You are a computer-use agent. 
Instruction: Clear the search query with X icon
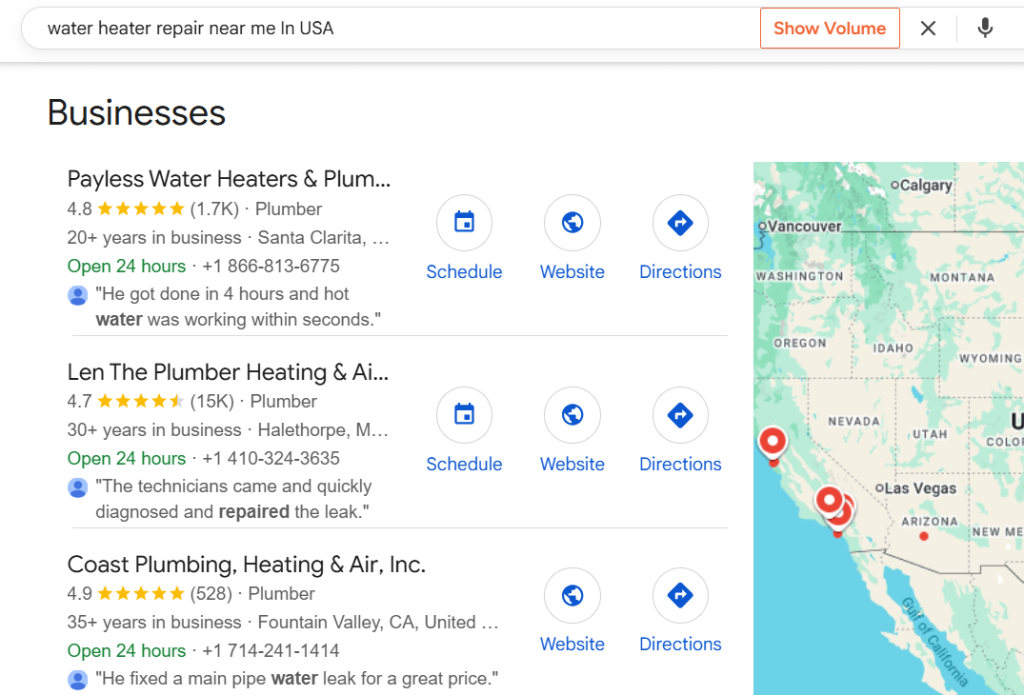[928, 28]
